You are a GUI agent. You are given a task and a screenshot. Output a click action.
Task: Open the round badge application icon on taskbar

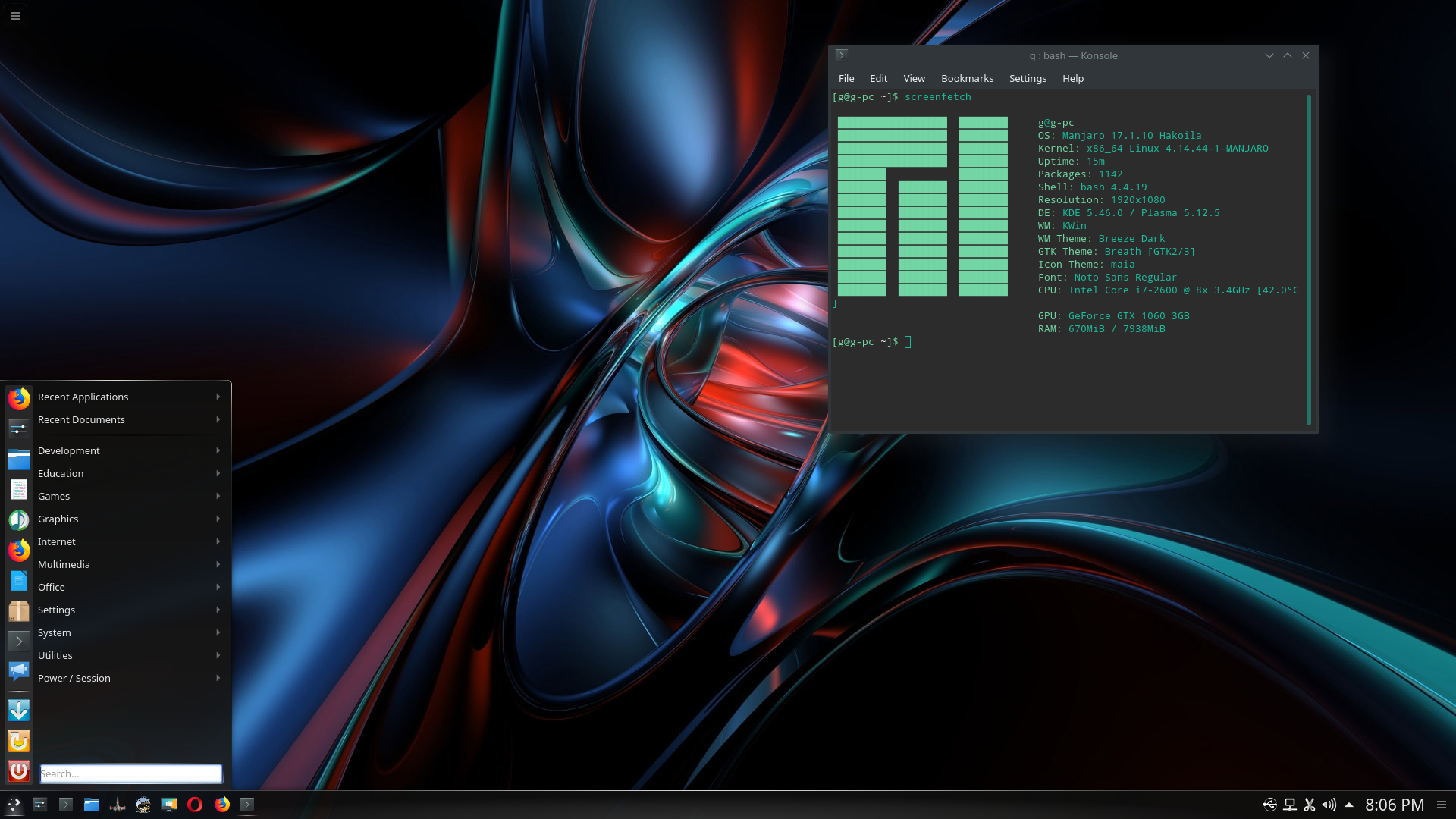(143, 805)
